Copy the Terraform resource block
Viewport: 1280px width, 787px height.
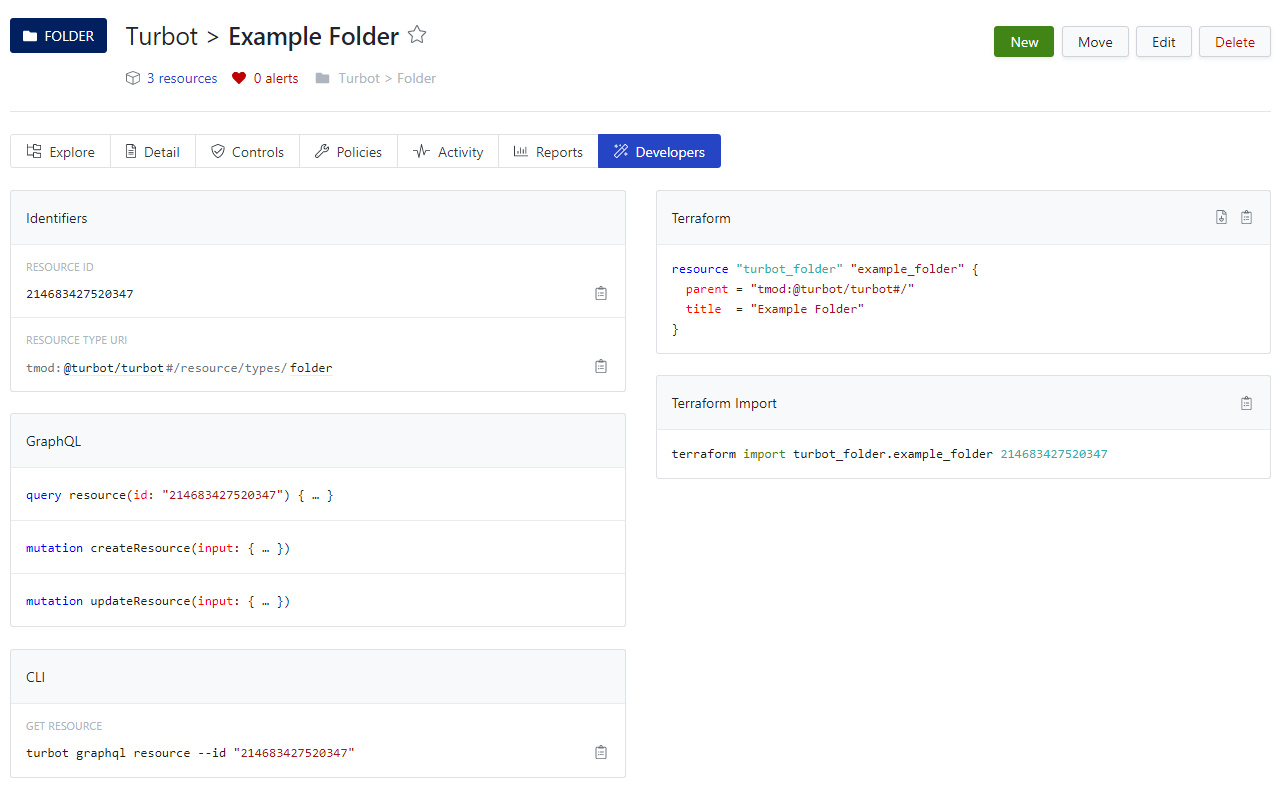tap(1246, 216)
